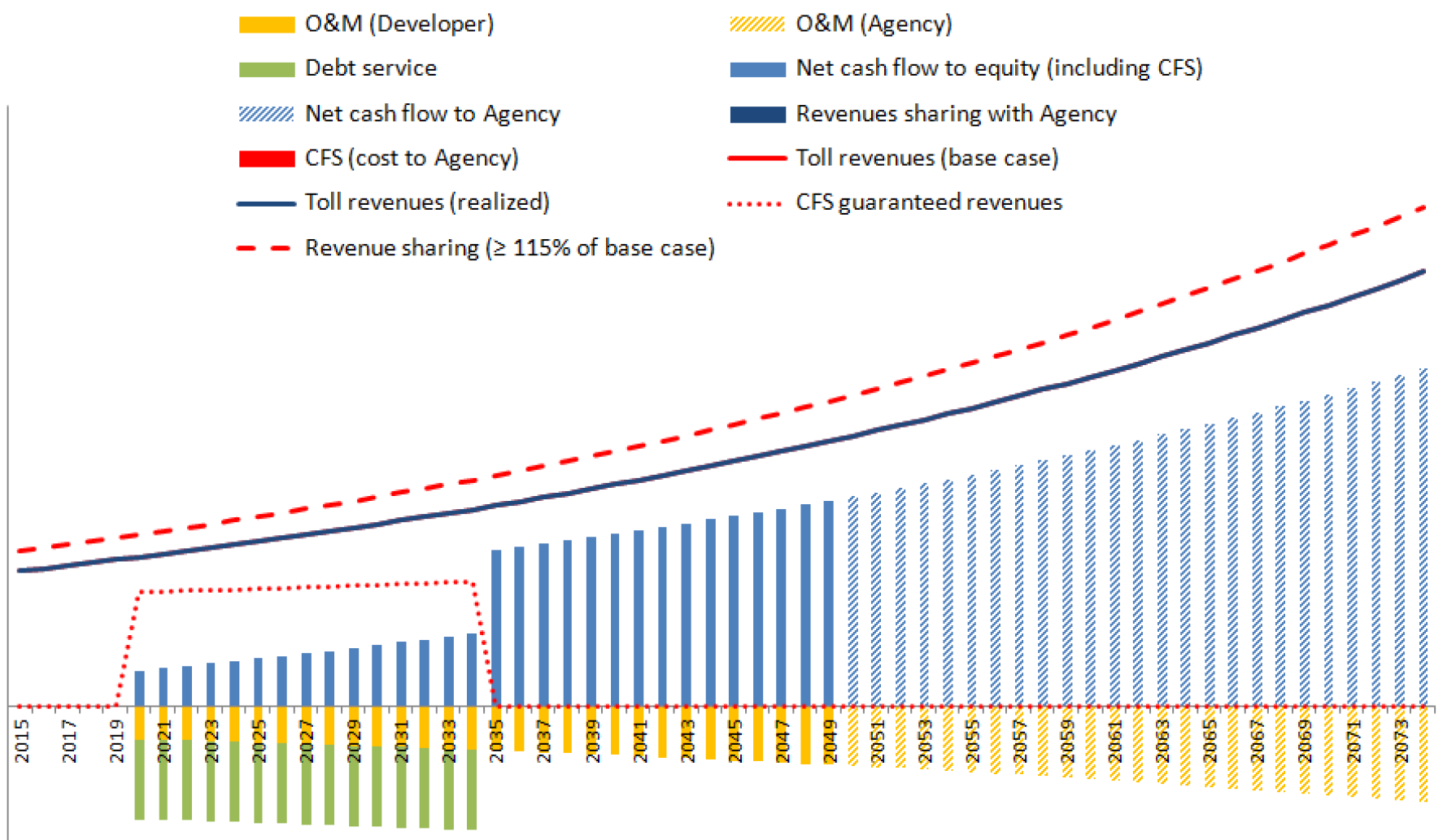Click the Revenue sharing dashed line sample
The image size is (1456, 840).
tap(265, 248)
